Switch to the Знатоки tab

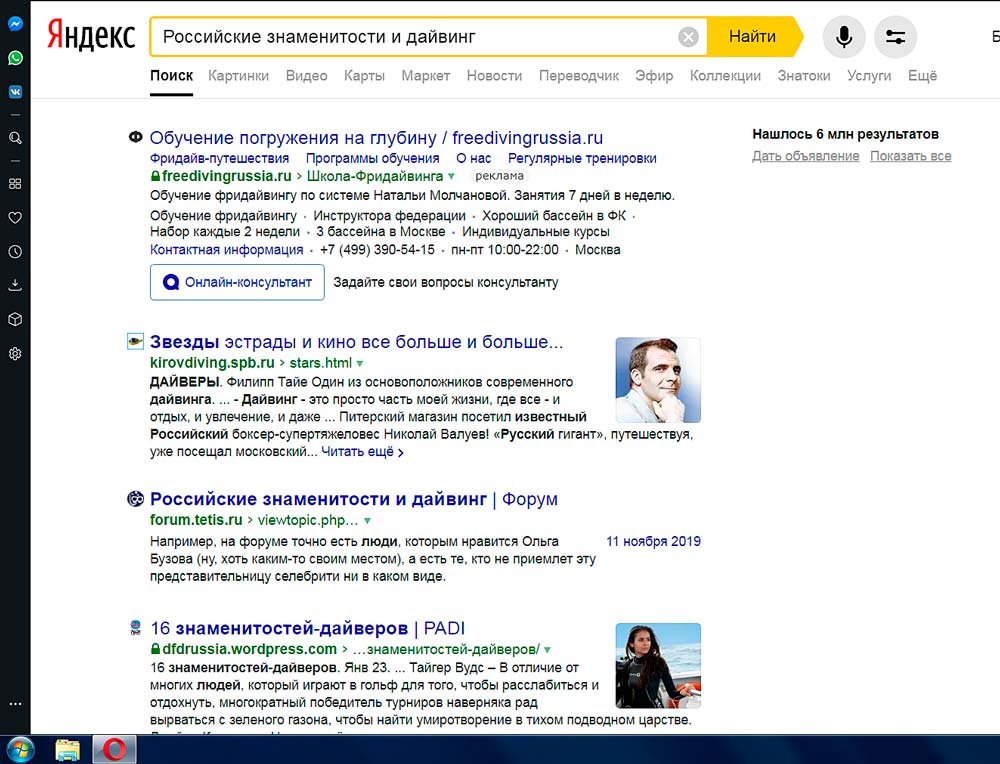(804, 76)
